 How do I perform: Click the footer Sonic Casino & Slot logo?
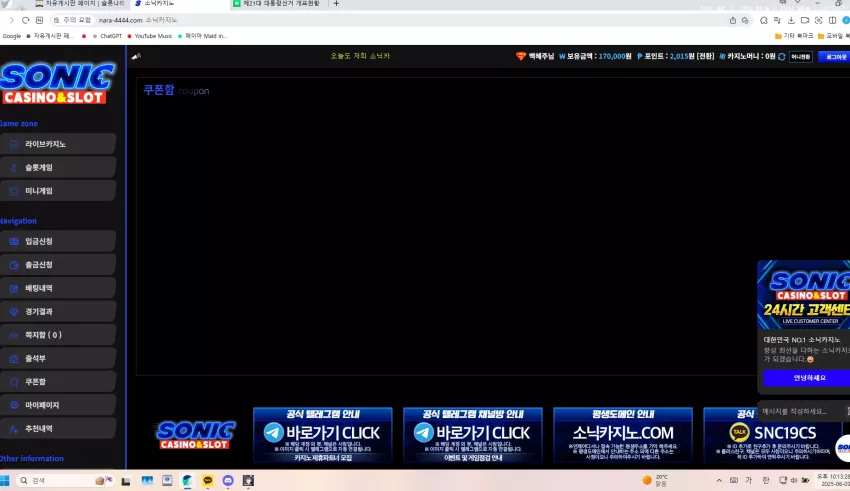[195, 435]
